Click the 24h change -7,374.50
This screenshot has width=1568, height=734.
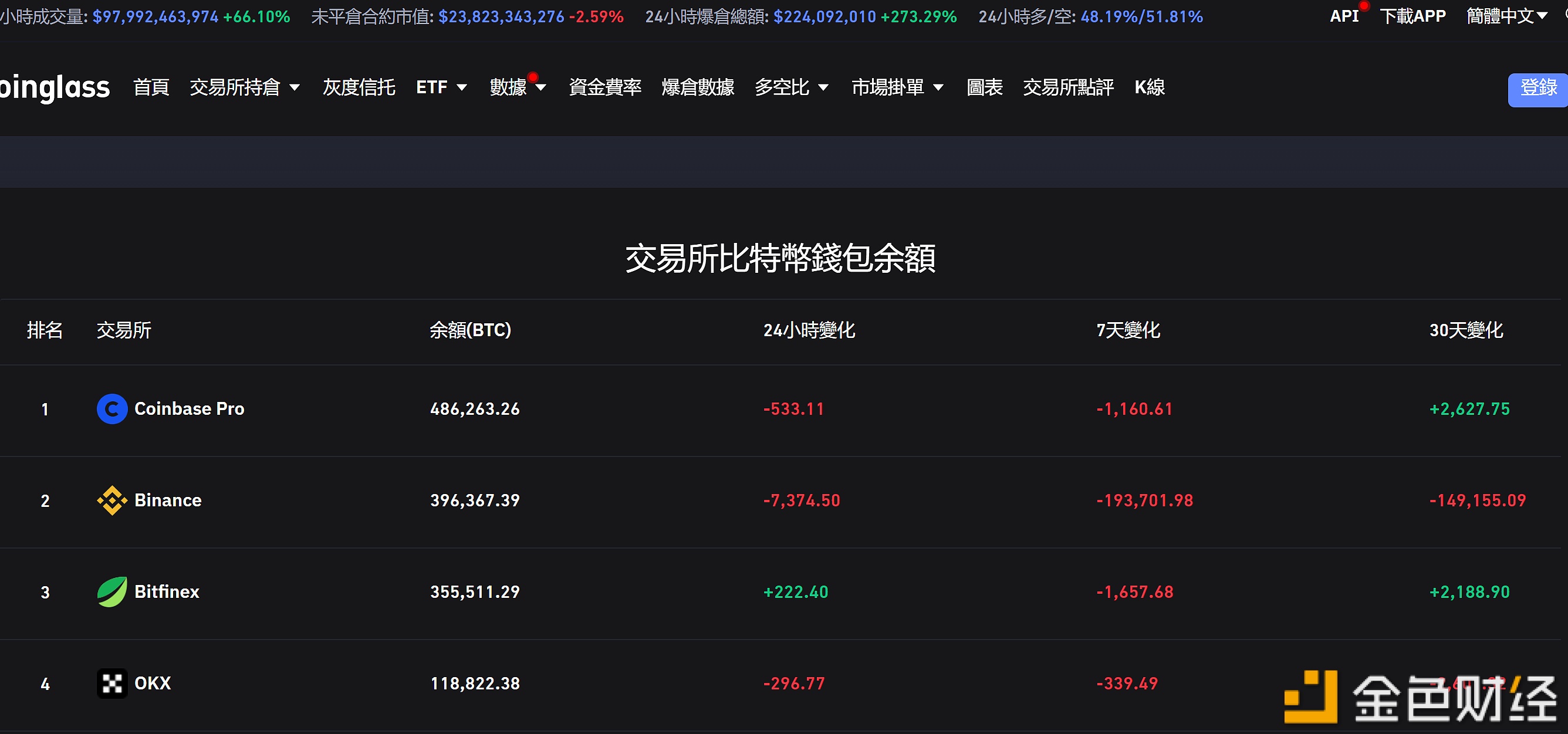(802, 500)
